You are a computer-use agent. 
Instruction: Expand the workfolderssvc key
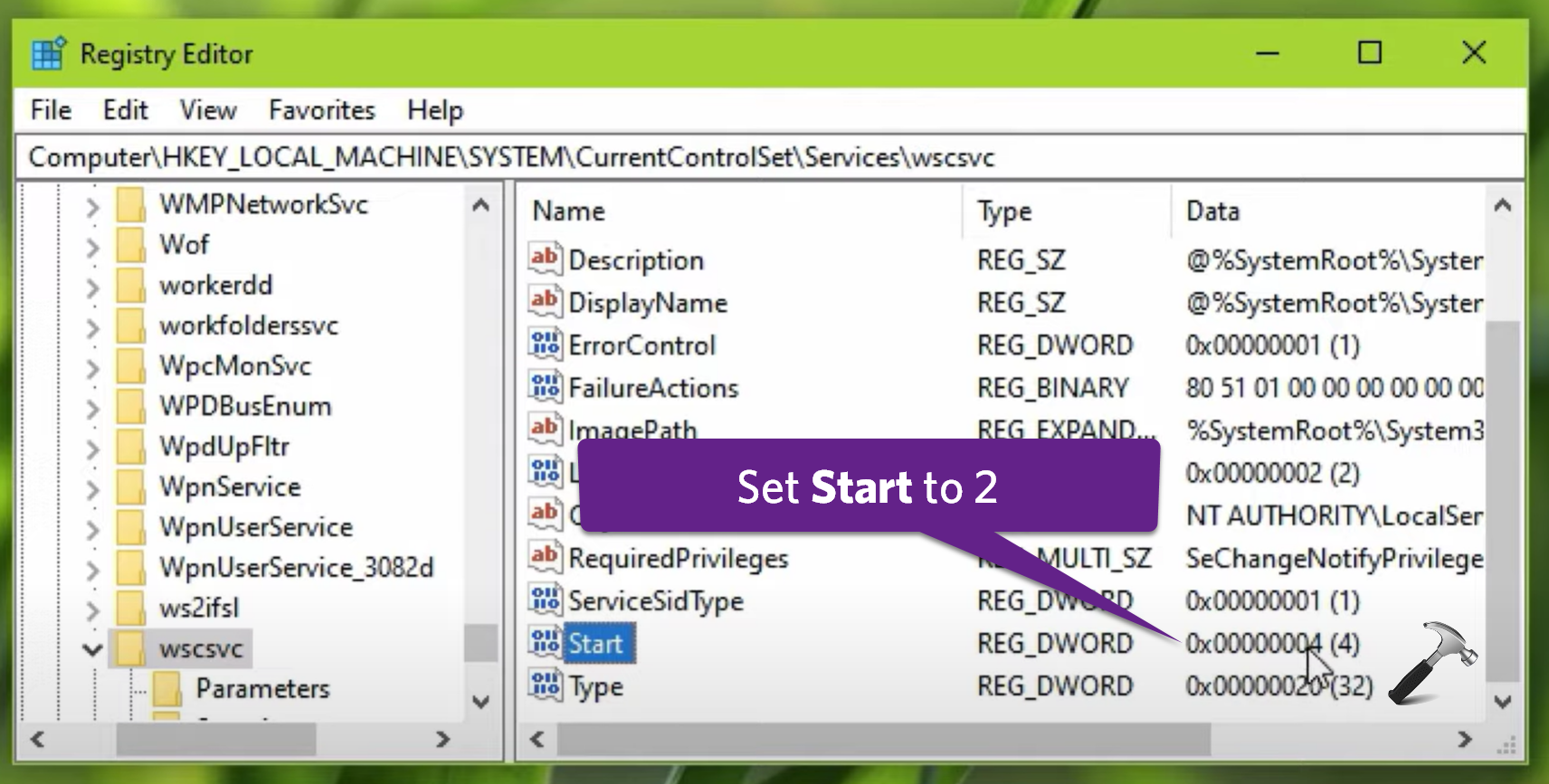pos(92,328)
